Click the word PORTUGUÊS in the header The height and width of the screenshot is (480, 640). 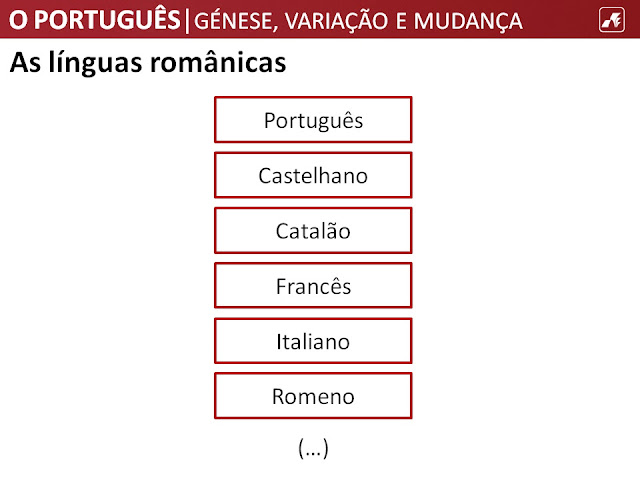(x=108, y=20)
